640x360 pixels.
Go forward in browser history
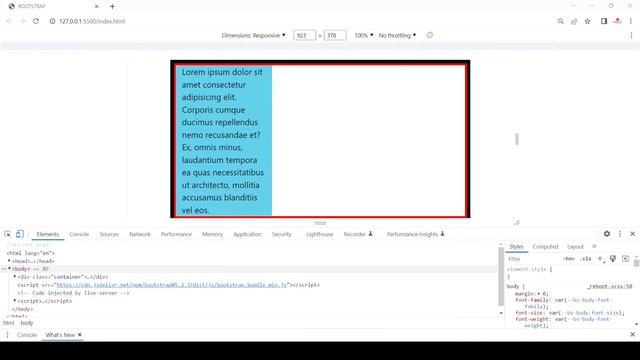[22, 21]
